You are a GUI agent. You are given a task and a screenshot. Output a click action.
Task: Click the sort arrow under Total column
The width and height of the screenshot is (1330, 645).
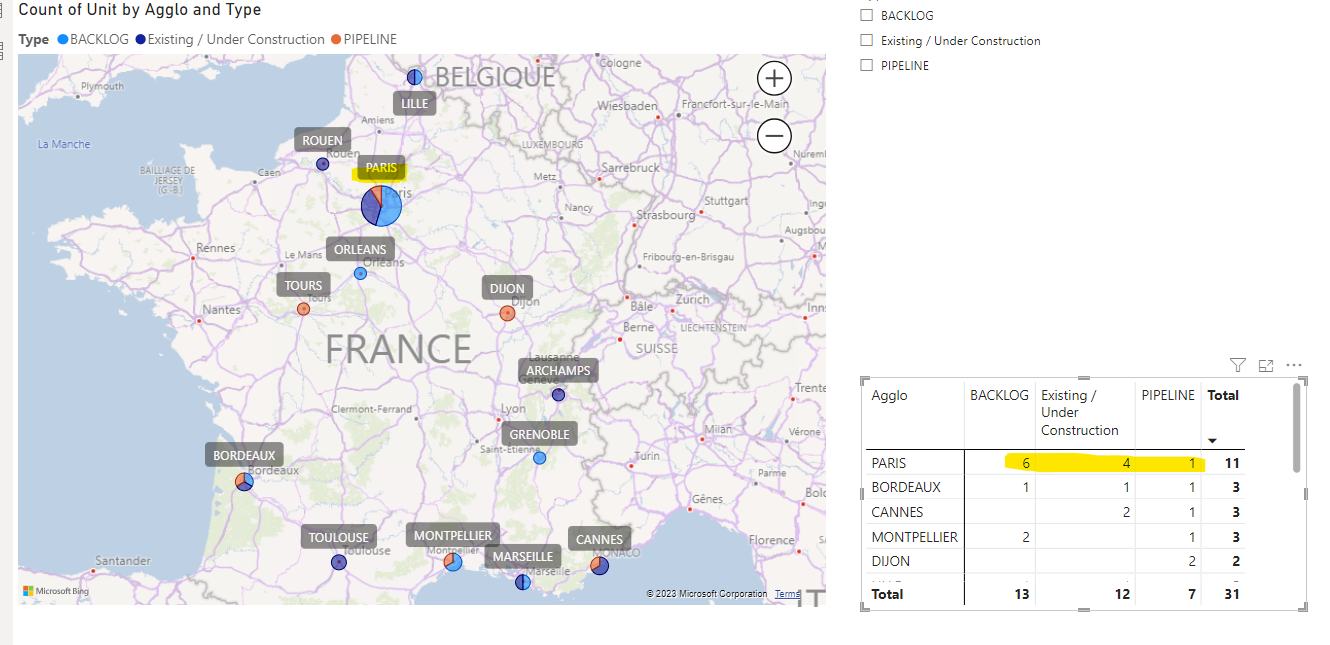point(1212,441)
